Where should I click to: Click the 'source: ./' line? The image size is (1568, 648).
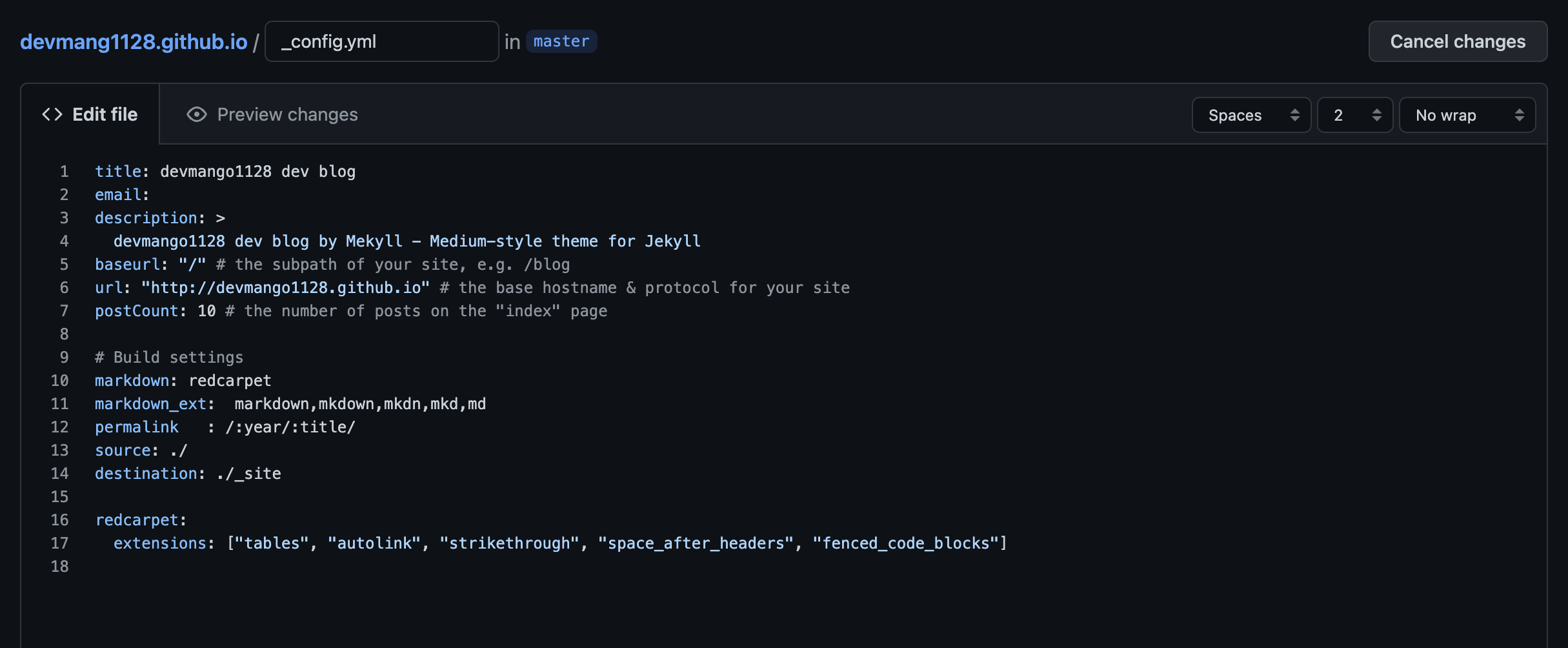141,450
